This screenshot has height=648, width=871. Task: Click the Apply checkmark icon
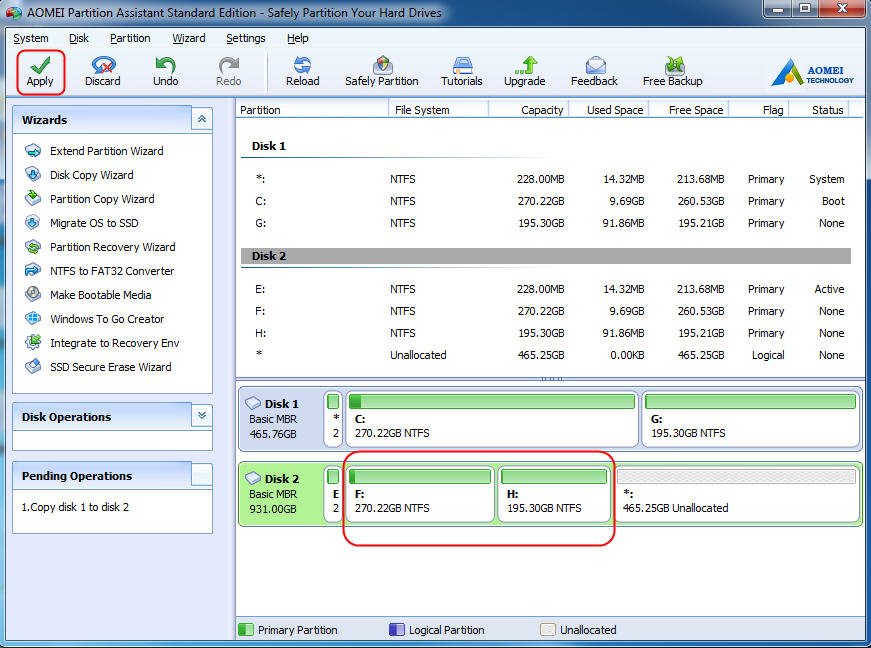coord(40,65)
